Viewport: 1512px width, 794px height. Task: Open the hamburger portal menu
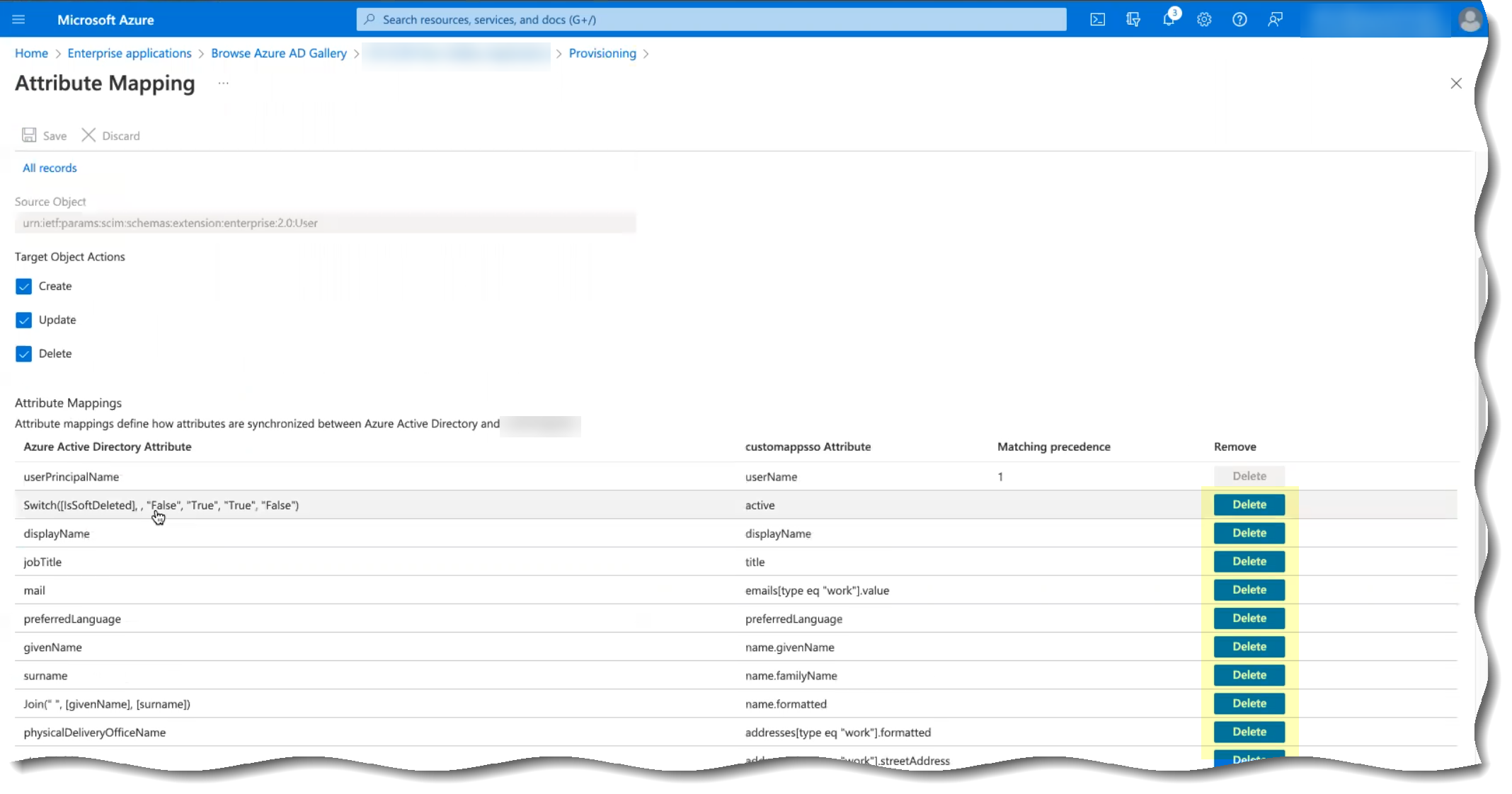(x=18, y=20)
